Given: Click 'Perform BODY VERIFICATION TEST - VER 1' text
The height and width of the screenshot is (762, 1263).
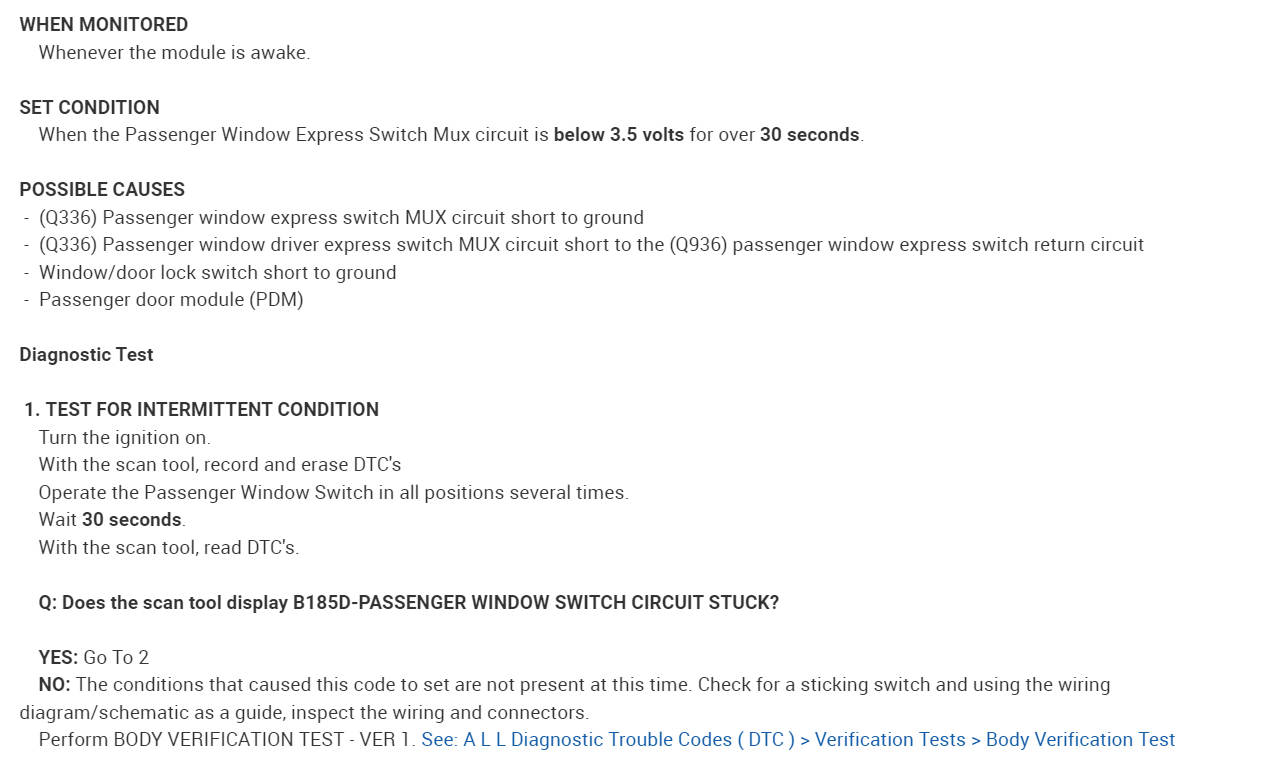Looking at the screenshot, I should [226, 740].
